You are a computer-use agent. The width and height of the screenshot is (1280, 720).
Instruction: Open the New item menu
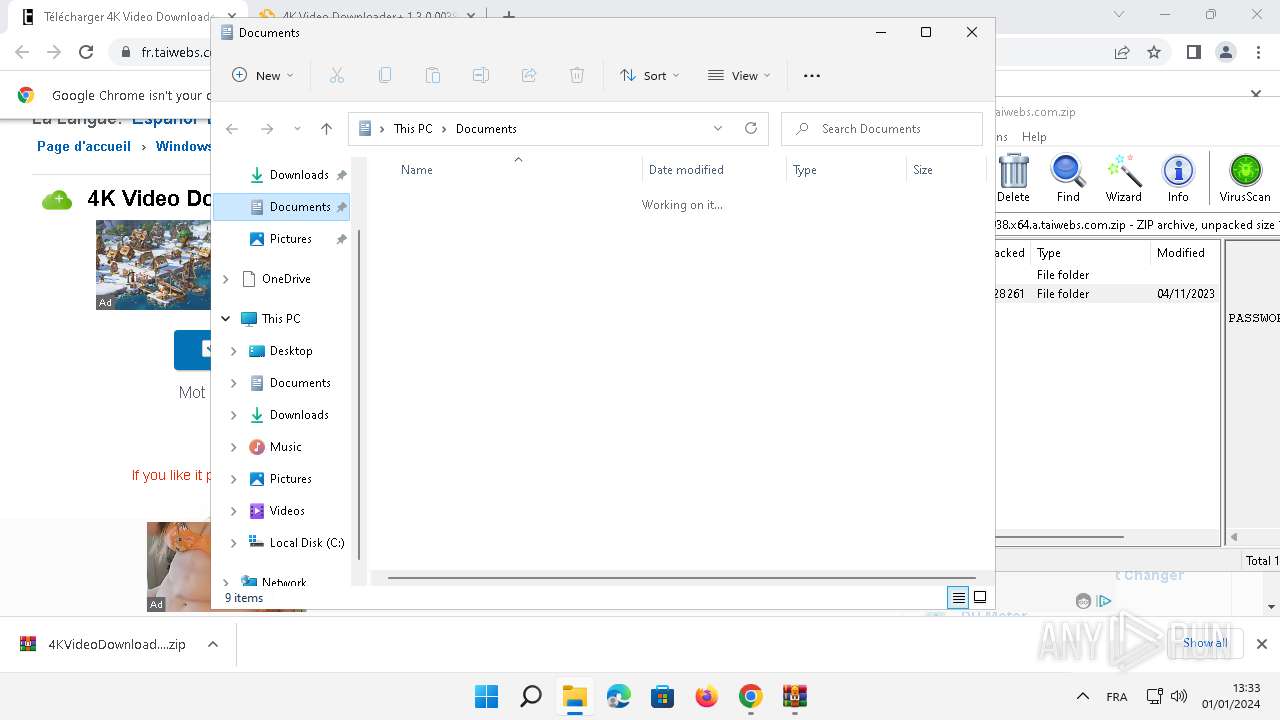coord(263,75)
